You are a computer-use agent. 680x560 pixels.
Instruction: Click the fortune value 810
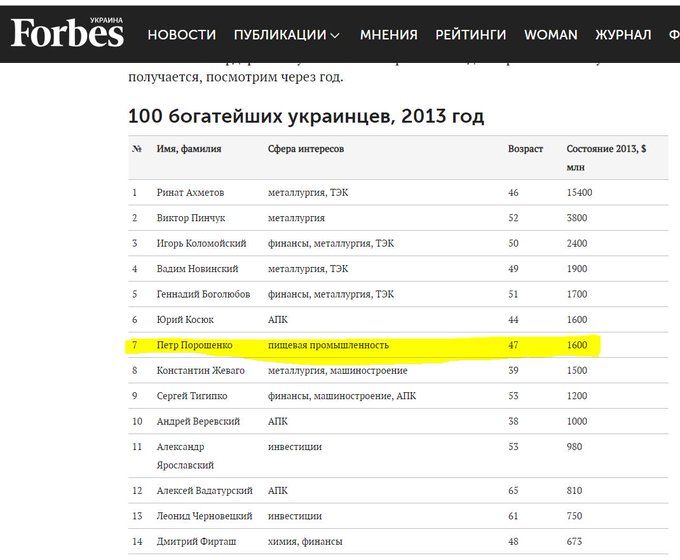coord(574,491)
